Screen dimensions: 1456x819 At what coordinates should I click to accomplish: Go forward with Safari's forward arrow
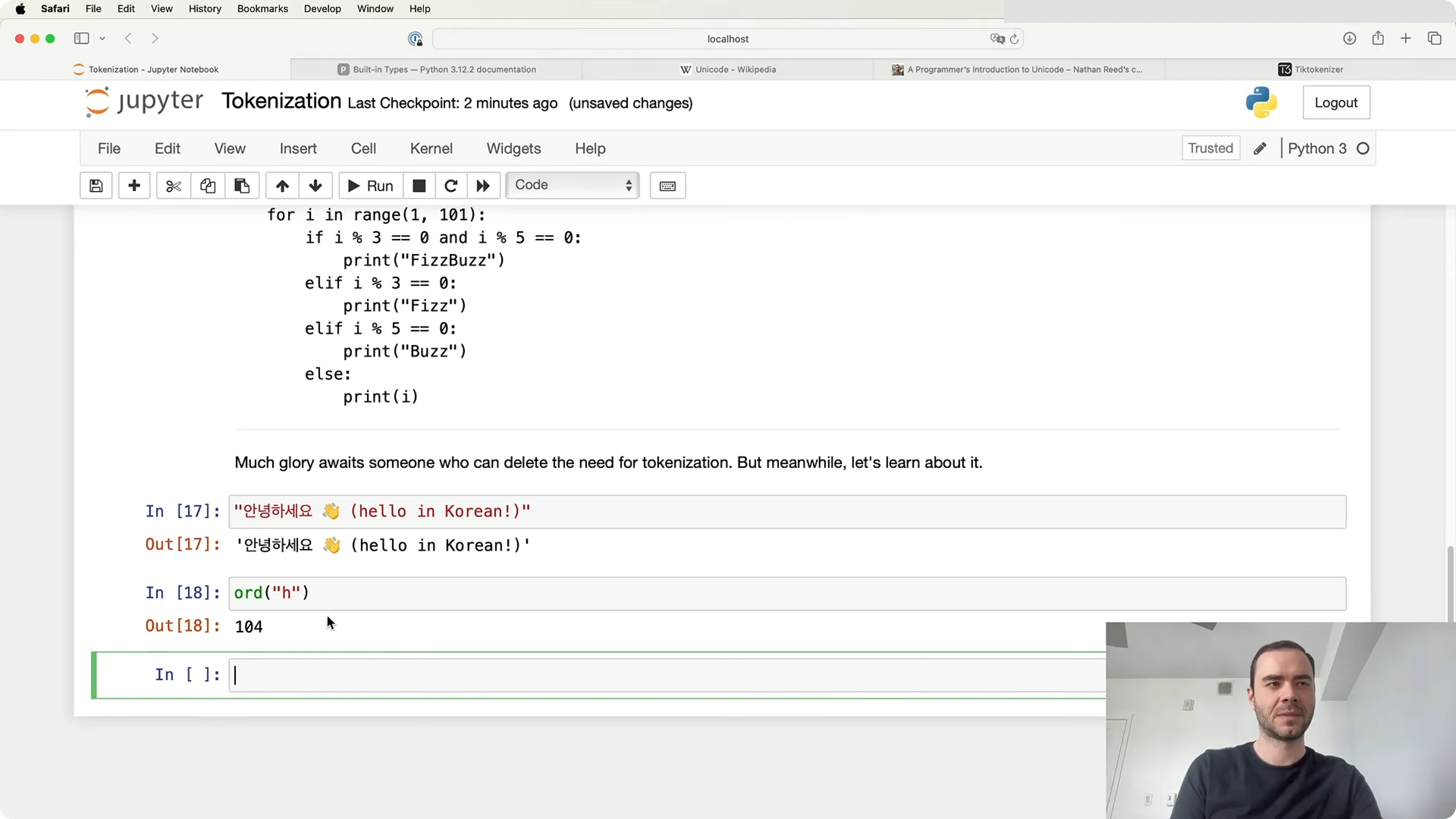pos(155,38)
